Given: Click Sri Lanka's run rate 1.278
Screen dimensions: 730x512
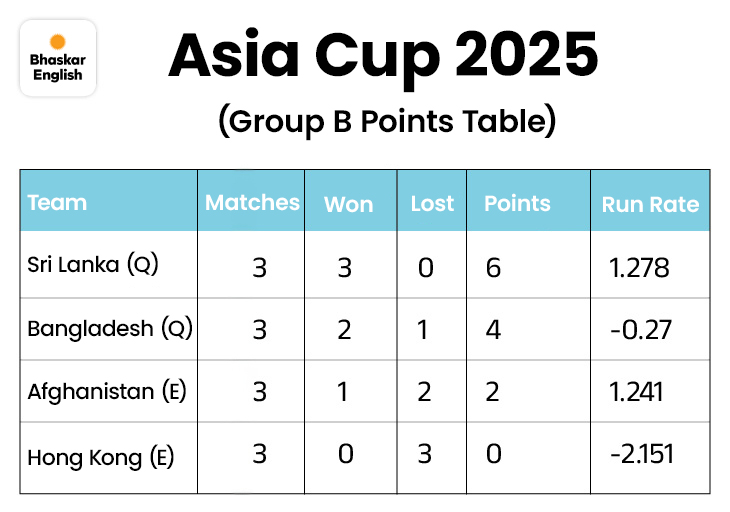Looking at the screenshot, I should point(639,267).
